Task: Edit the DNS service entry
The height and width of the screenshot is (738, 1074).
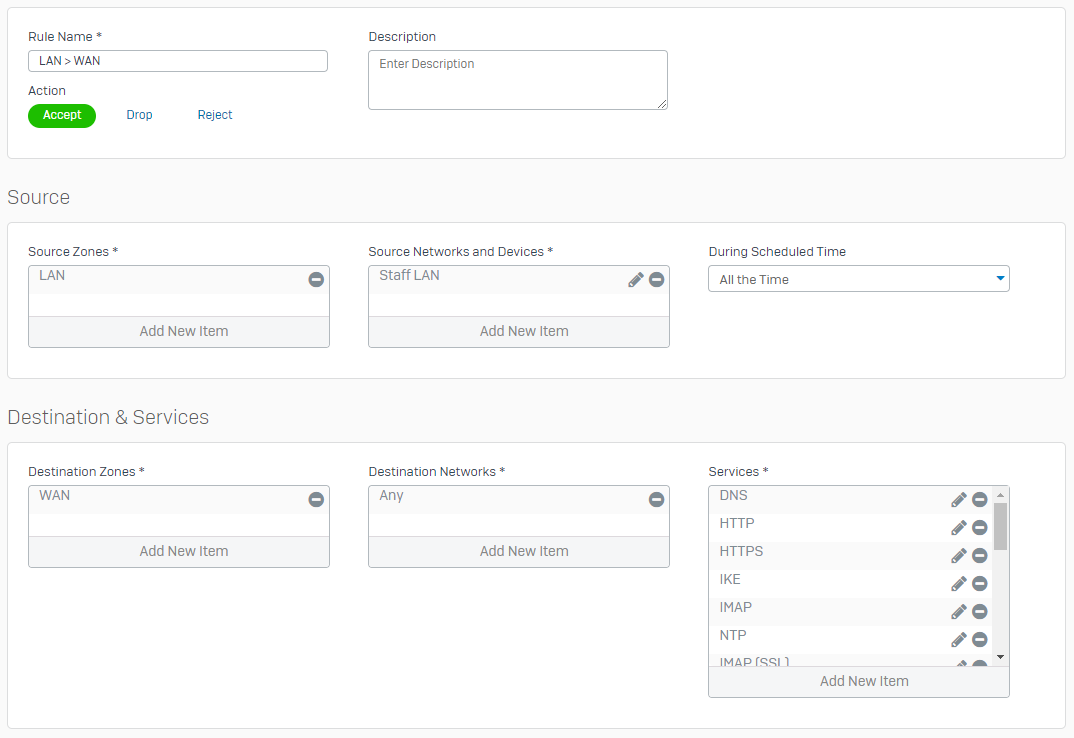Action: 958,500
